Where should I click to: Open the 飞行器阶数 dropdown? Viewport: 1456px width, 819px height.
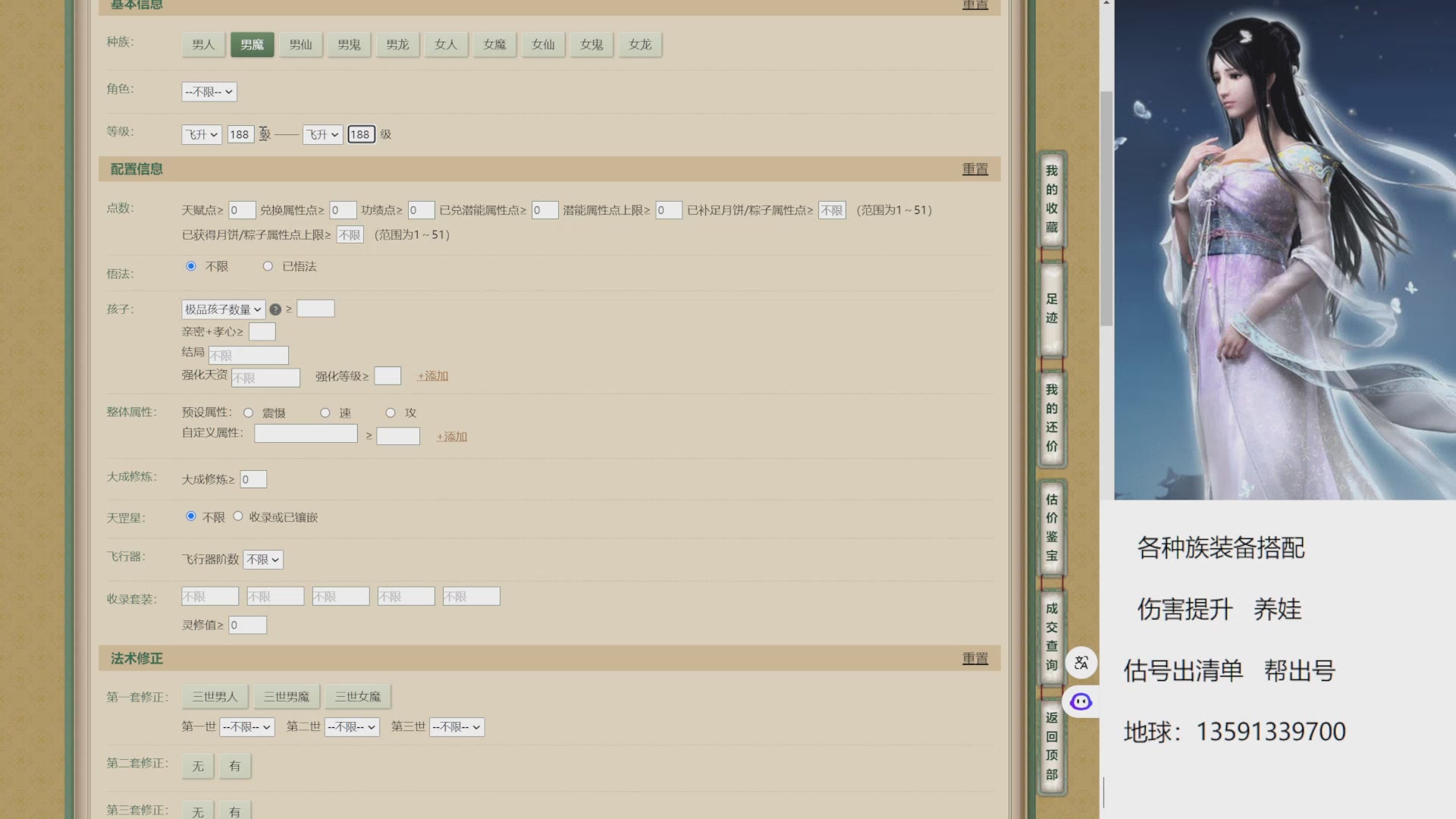click(263, 560)
